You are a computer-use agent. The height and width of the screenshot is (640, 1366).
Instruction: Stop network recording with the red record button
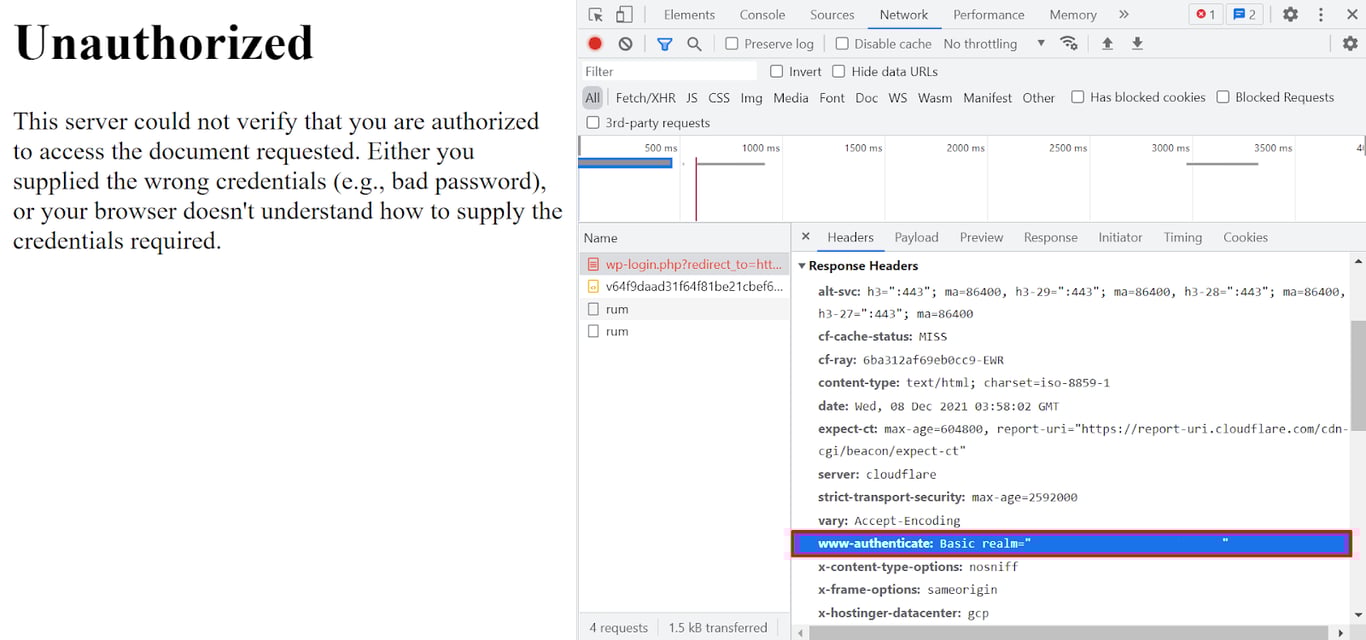tap(594, 44)
